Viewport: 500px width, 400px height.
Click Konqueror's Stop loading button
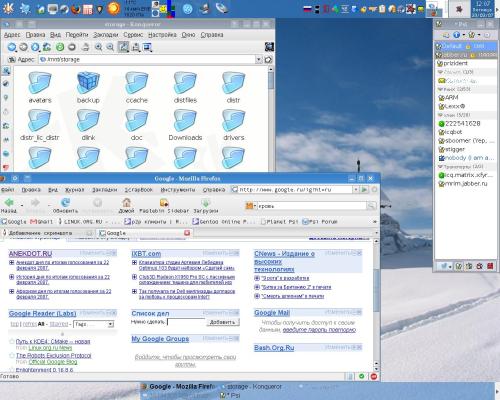(72, 47)
